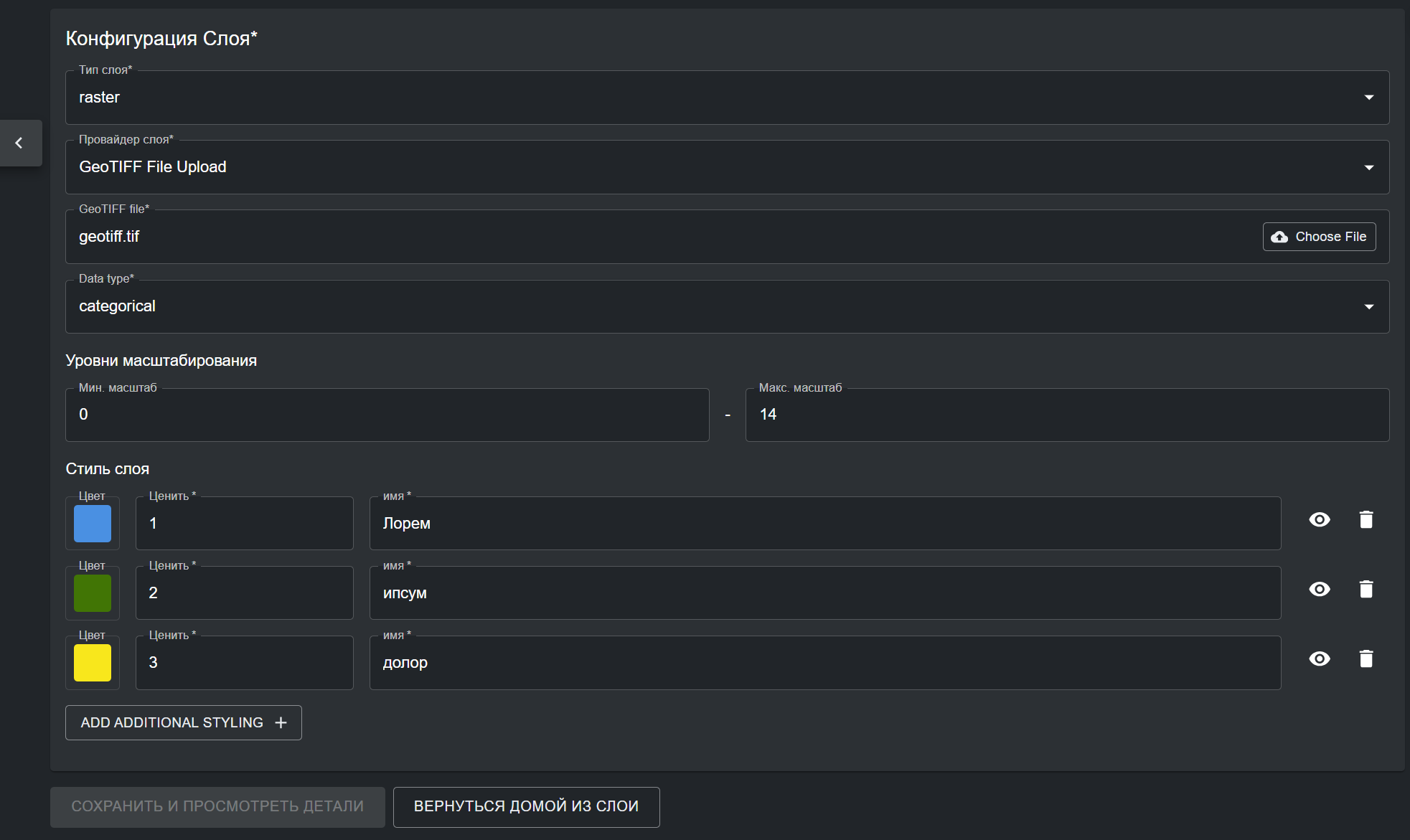Click the Макс. масштаб field showing 14
Screen dimensions: 1410x840
pos(1066,415)
